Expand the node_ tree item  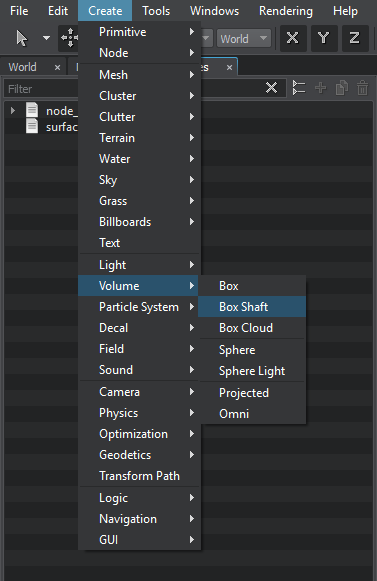coord(13,110)
